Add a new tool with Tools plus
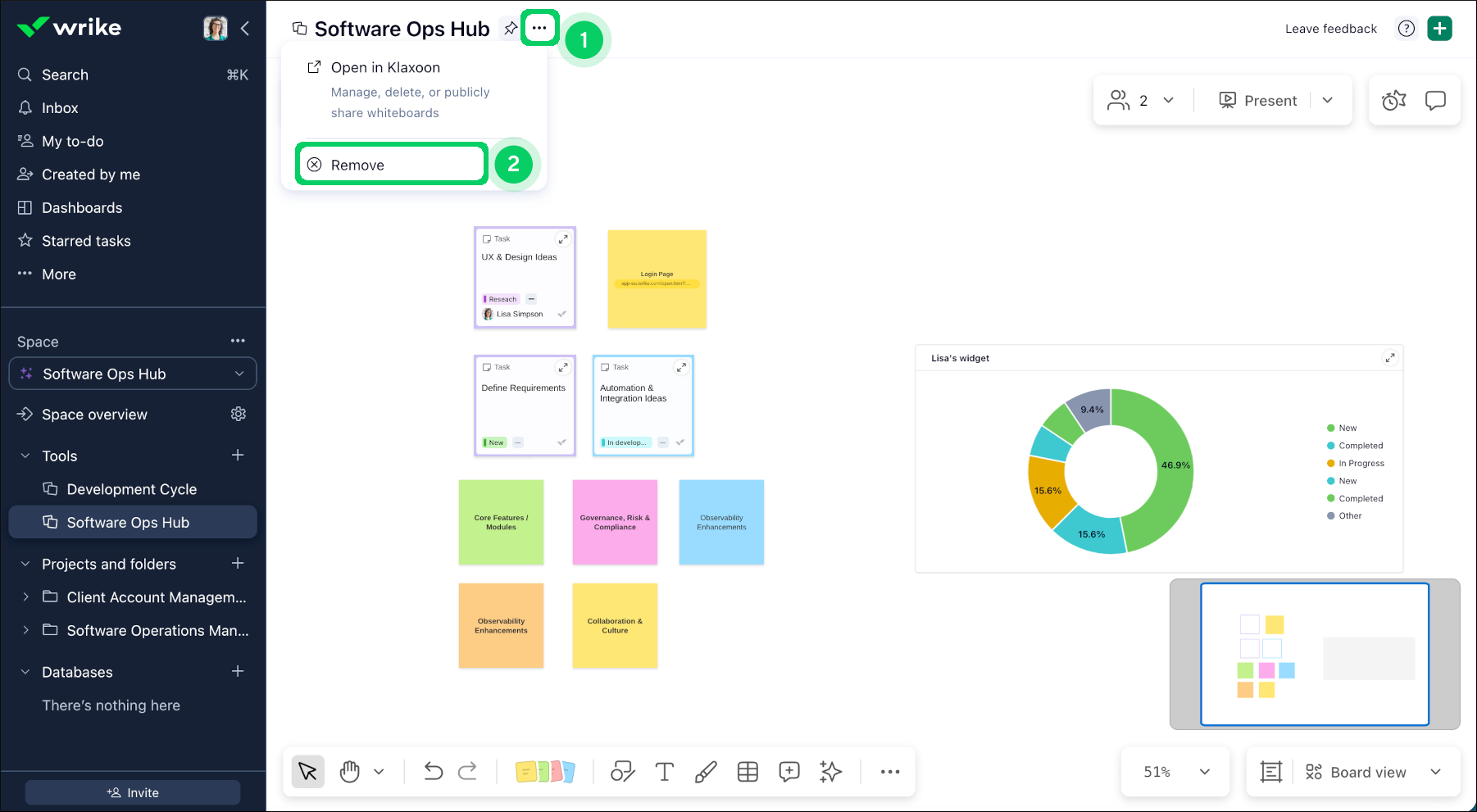This screenshot has height=812, width=1477. pos(238,455)
